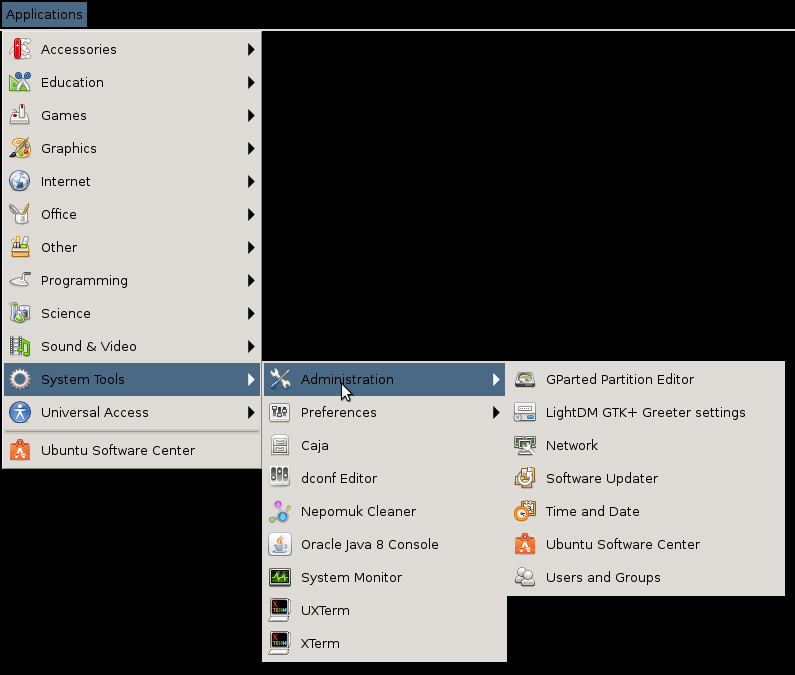795x675 pixels.
Task: Expand the Preferences submenu arrow
Action: pyautogui.click(x=496, y=412)
